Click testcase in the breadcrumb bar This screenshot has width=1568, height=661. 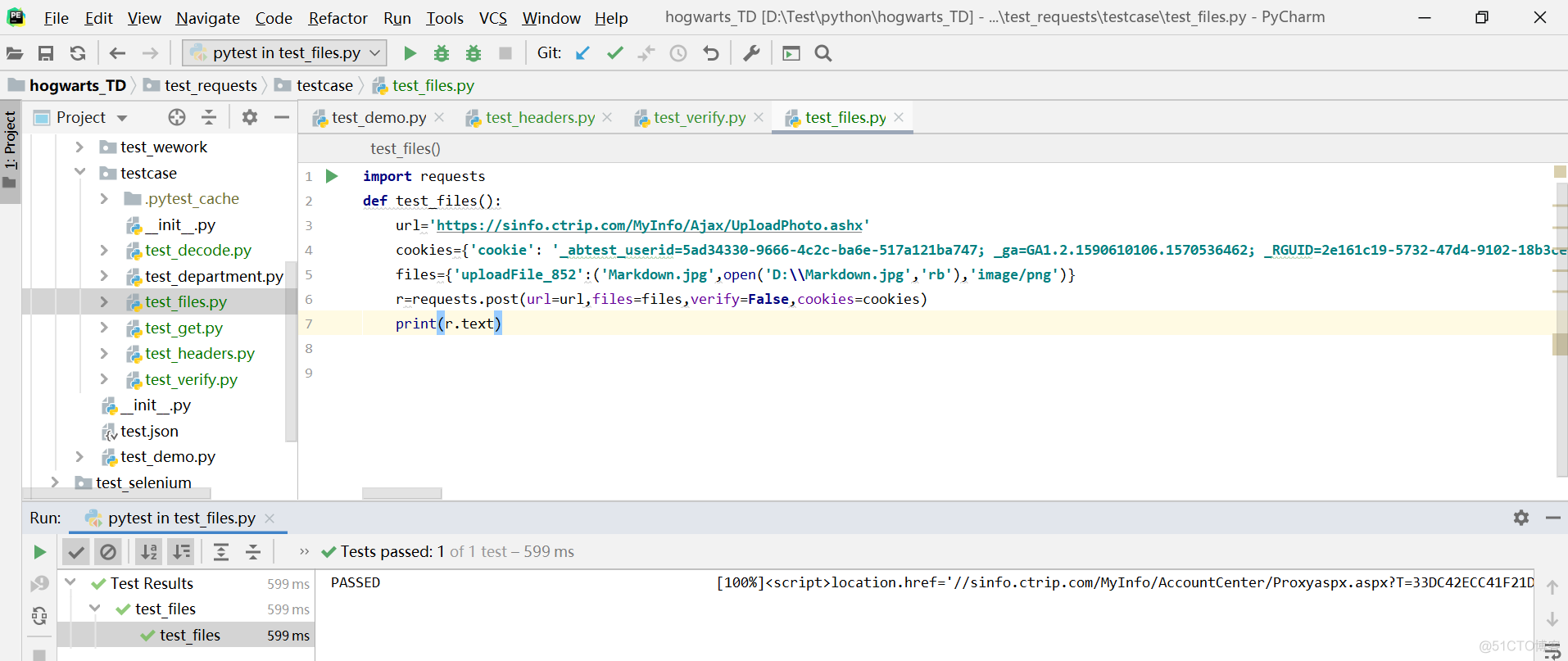click(324, 85)
